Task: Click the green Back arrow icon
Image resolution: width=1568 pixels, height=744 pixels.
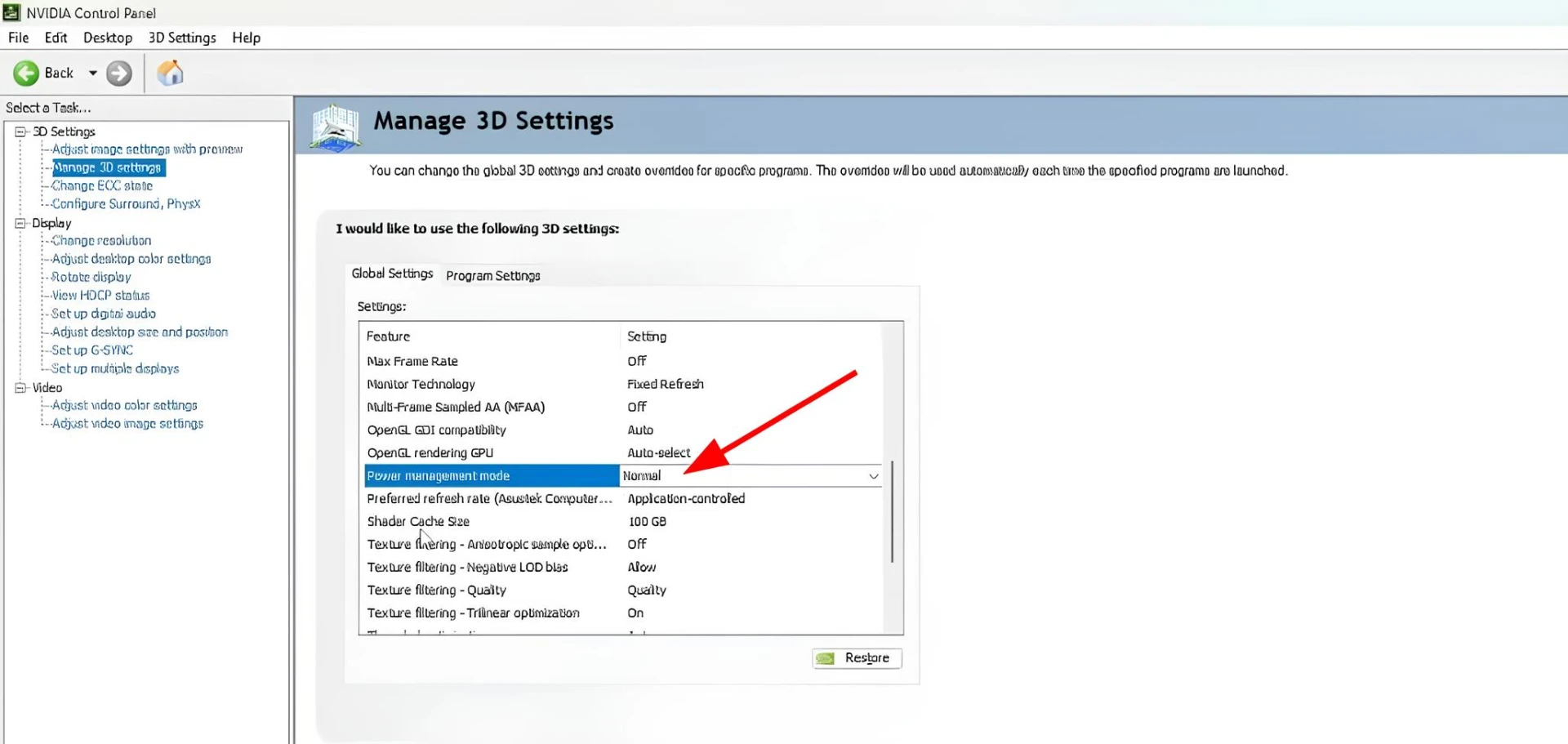Action: tap(26, 74)
